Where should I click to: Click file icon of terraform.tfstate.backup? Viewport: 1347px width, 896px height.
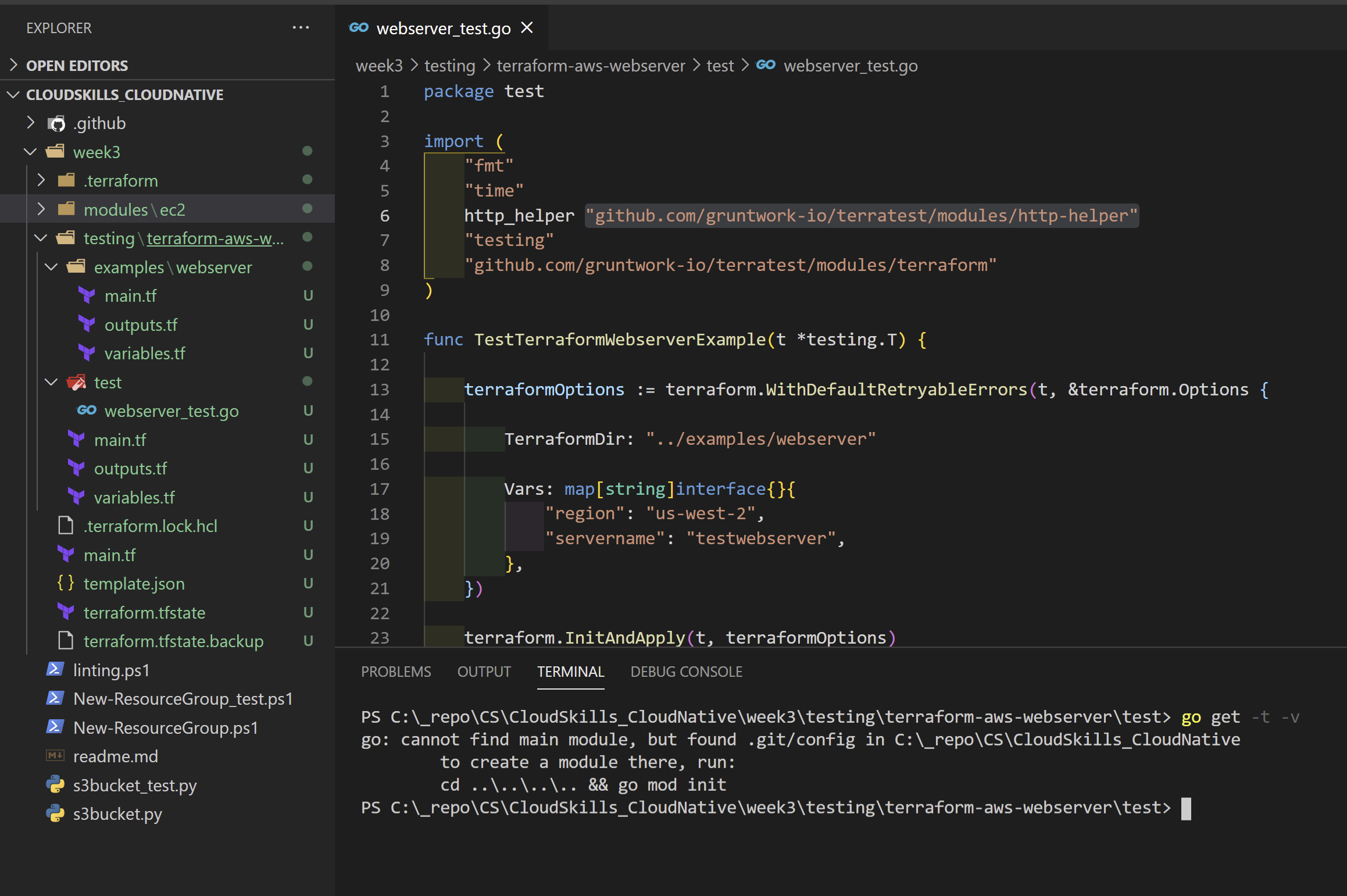click(x=66, y=641)
